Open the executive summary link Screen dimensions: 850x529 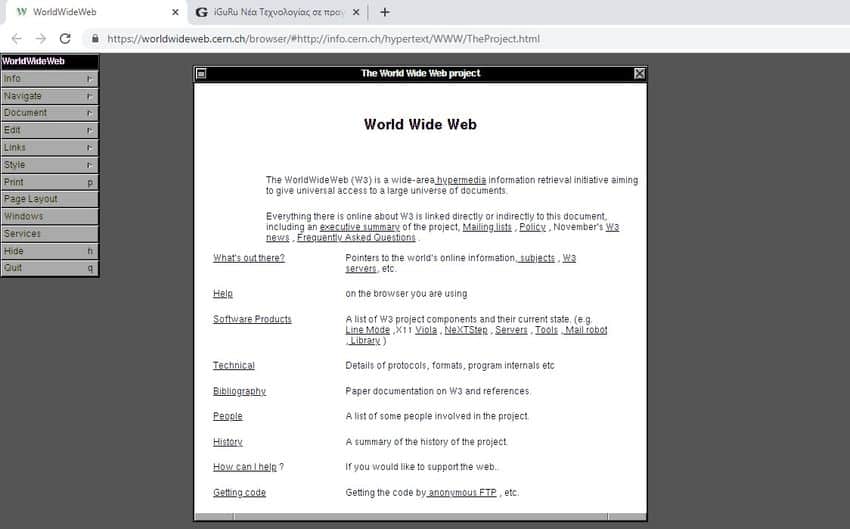point(359,227)
